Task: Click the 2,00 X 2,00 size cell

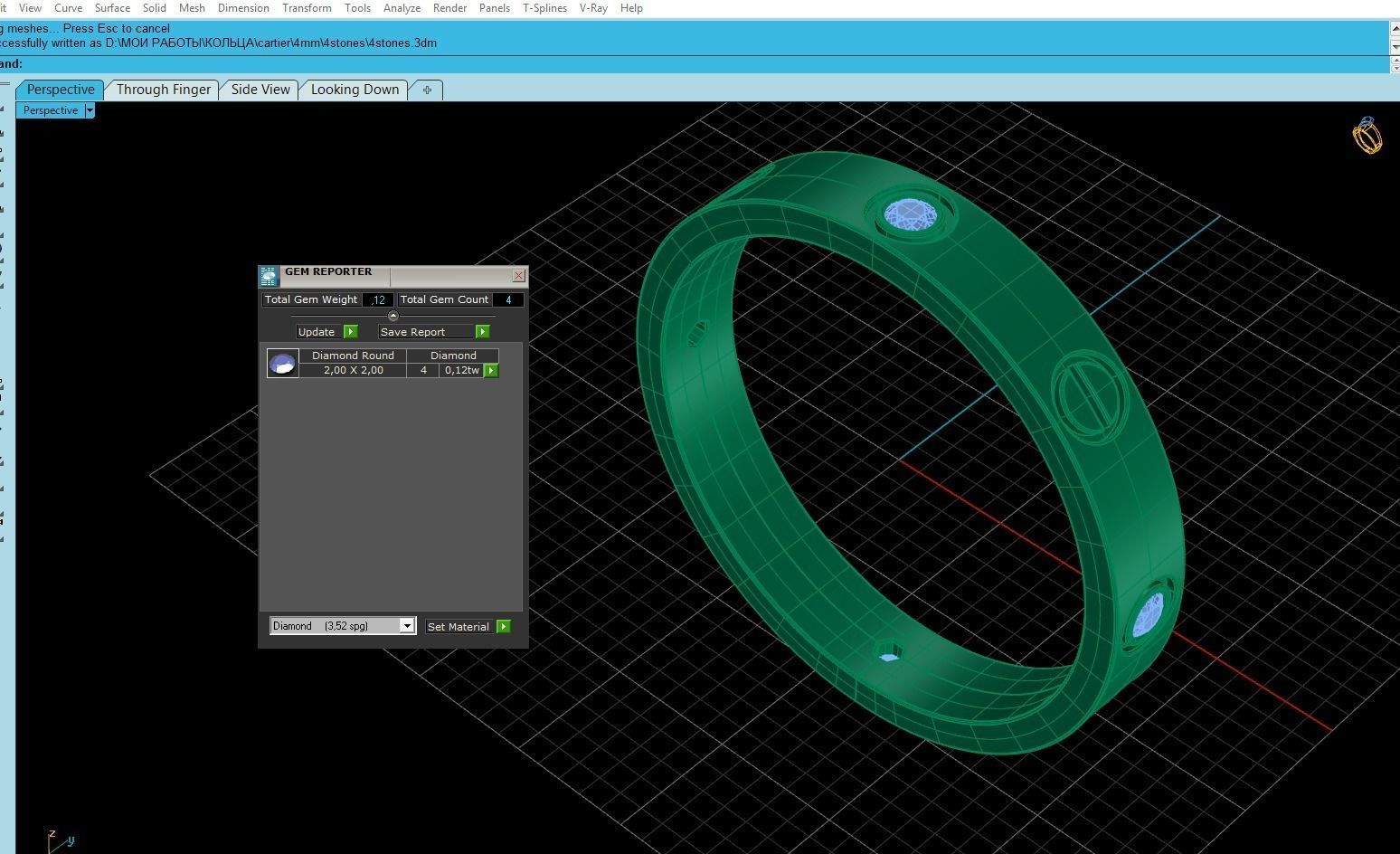Action: [353, 370]
